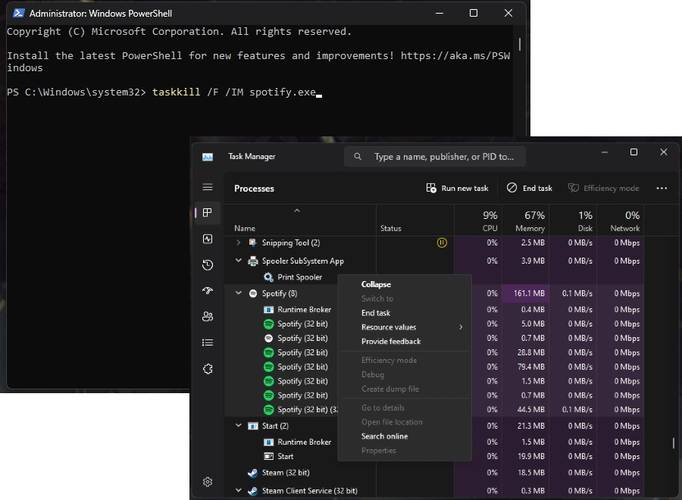The width and height of the screenshot is (682, 500).
Task: Sort by Status column header
Action: pos(415,221)
